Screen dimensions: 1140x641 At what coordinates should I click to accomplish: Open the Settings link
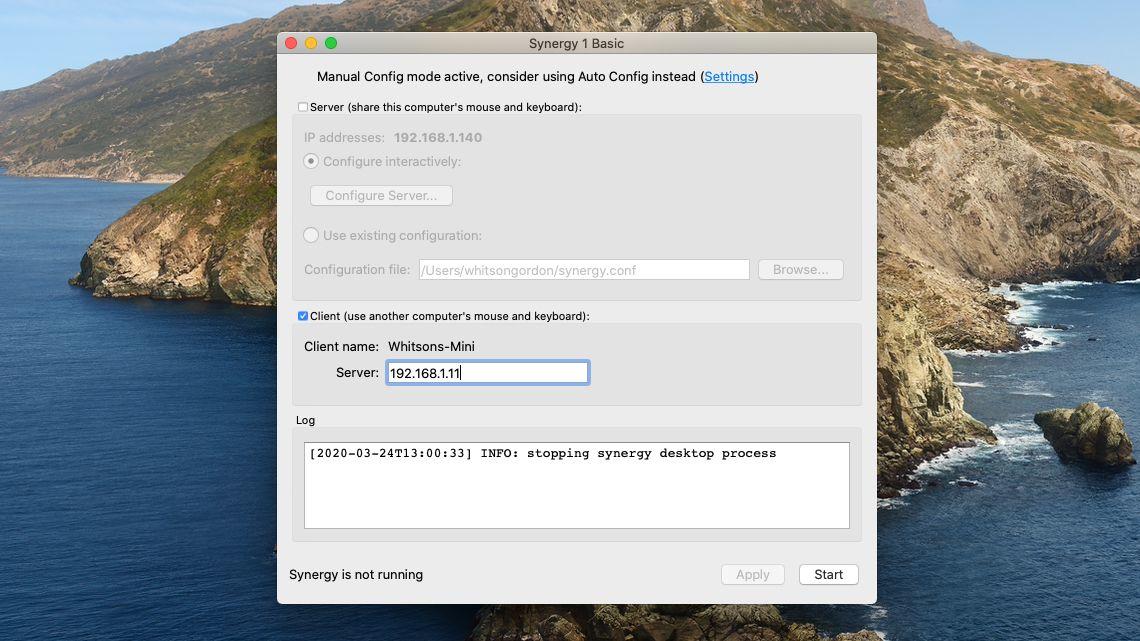728,76
